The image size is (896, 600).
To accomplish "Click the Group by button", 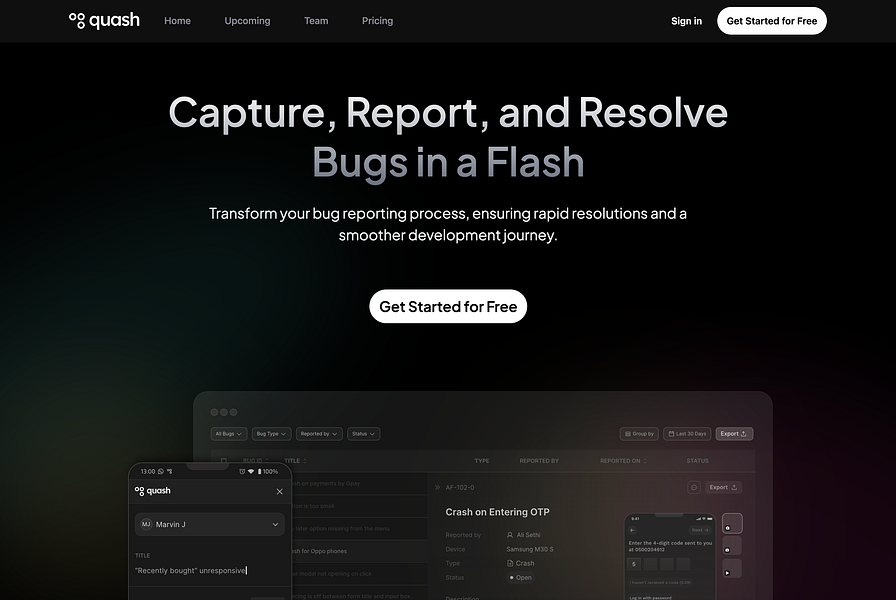I will pos(639,434).
